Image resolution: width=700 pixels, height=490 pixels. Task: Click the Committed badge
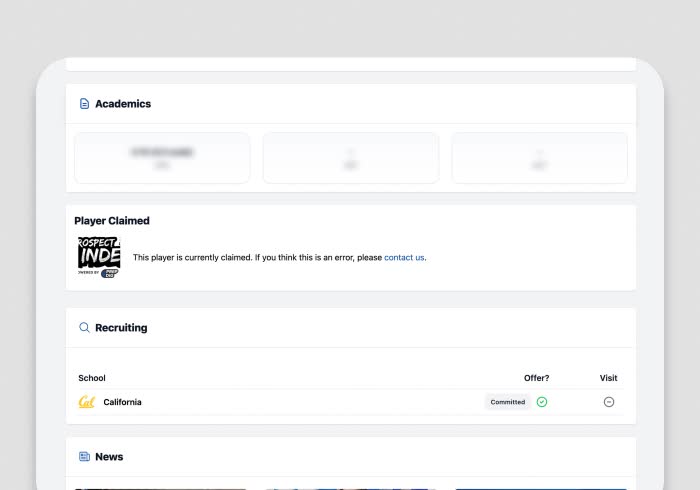(508, 402)
